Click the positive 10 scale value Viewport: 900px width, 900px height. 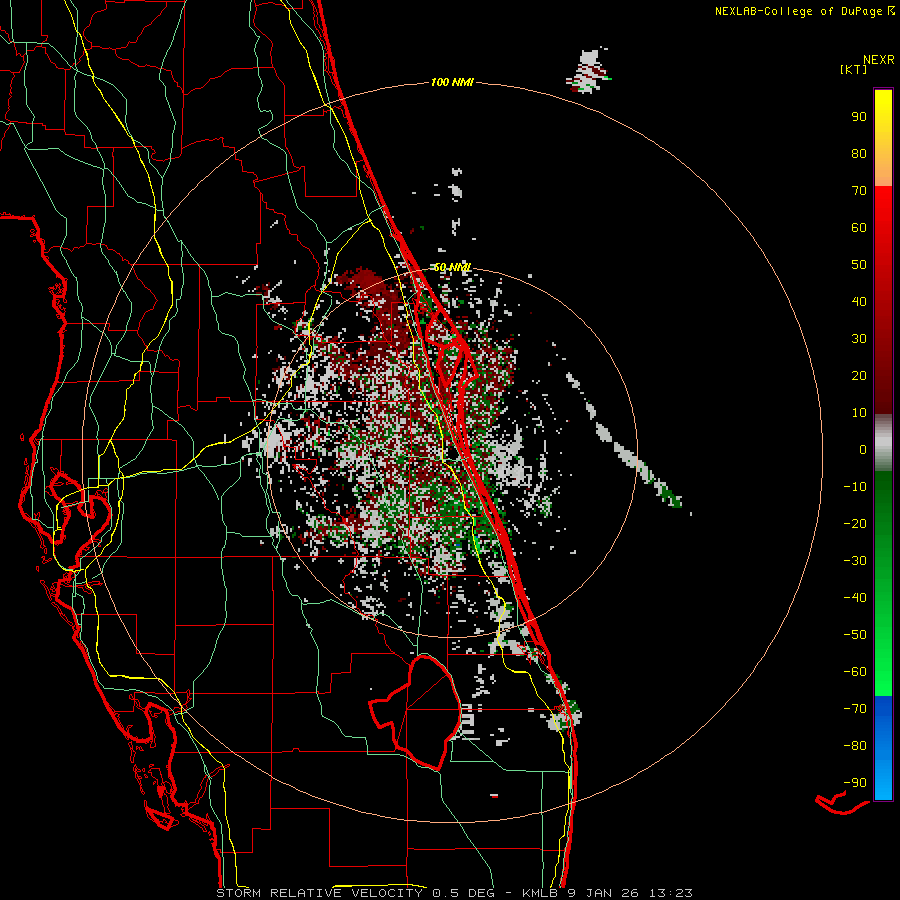pyautogui.click(x=859, y=413)
